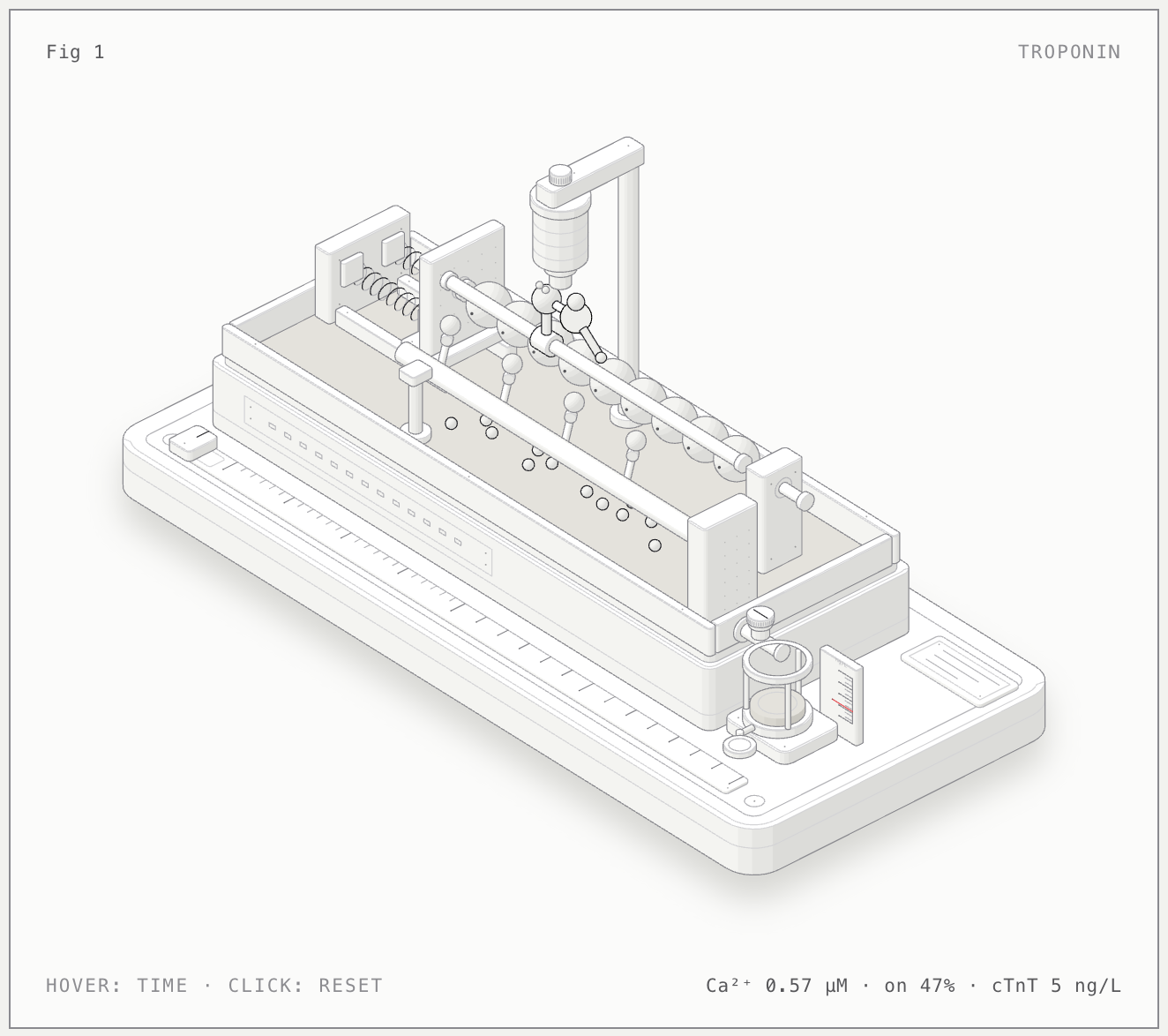
Task: Click the glass collection jar
Action: pyautogui.click(x=776, y=688)
